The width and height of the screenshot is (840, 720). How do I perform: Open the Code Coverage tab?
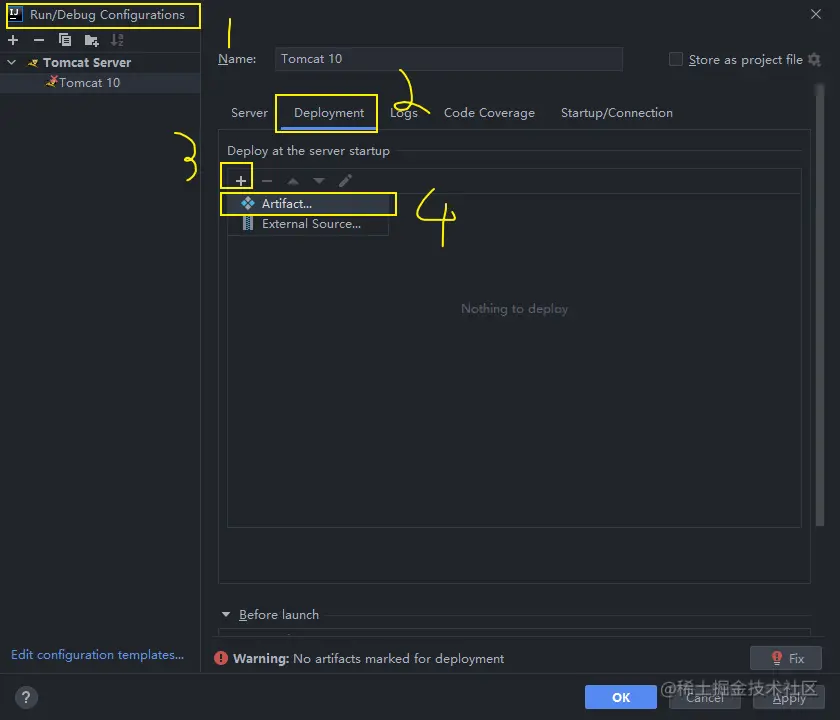point(489,113)
